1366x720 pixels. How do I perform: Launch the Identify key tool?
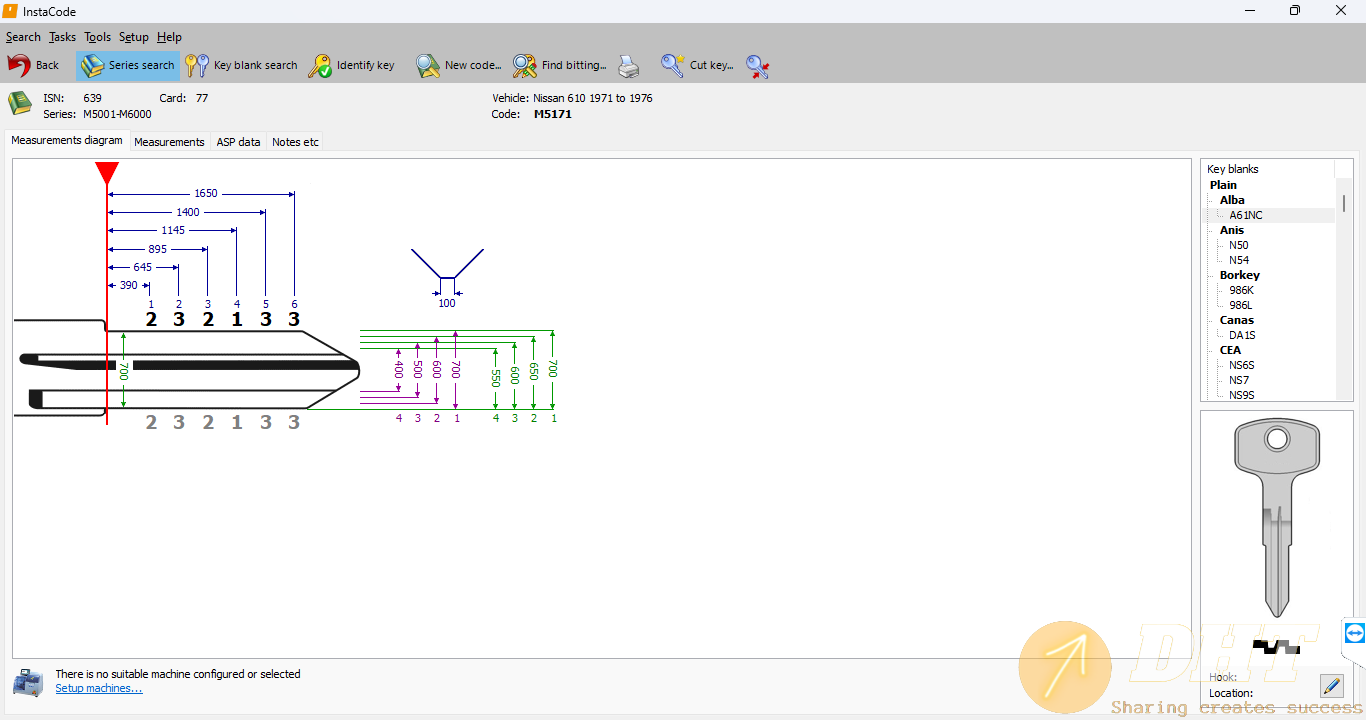click(352, 66)
